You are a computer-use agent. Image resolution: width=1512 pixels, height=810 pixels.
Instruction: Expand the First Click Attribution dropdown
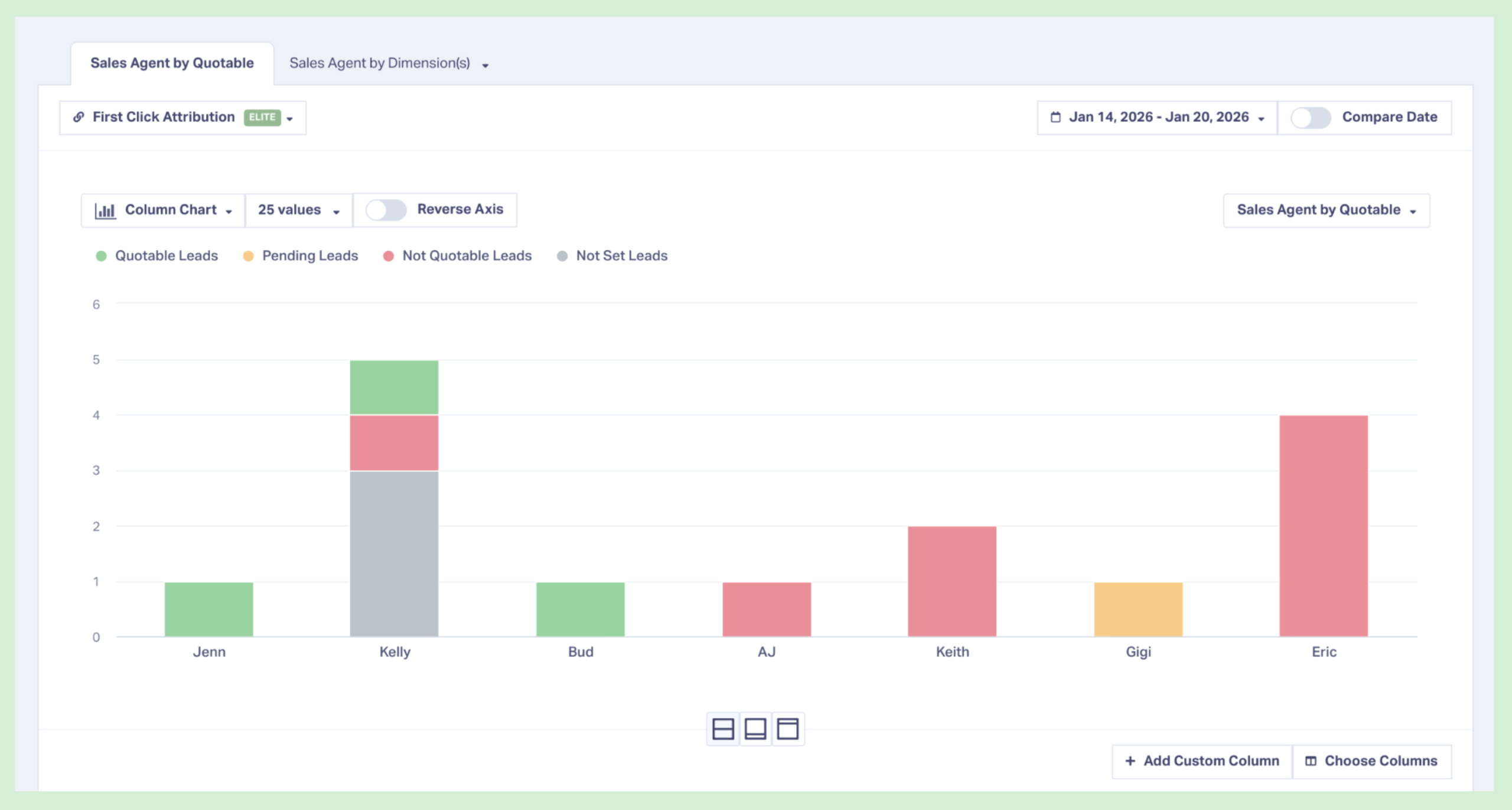coord(183,118)
